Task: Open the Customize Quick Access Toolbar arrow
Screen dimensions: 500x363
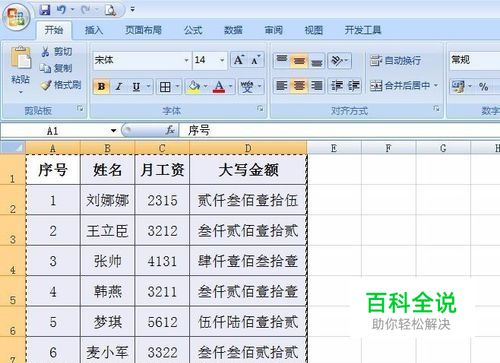Action: (132, 10)
